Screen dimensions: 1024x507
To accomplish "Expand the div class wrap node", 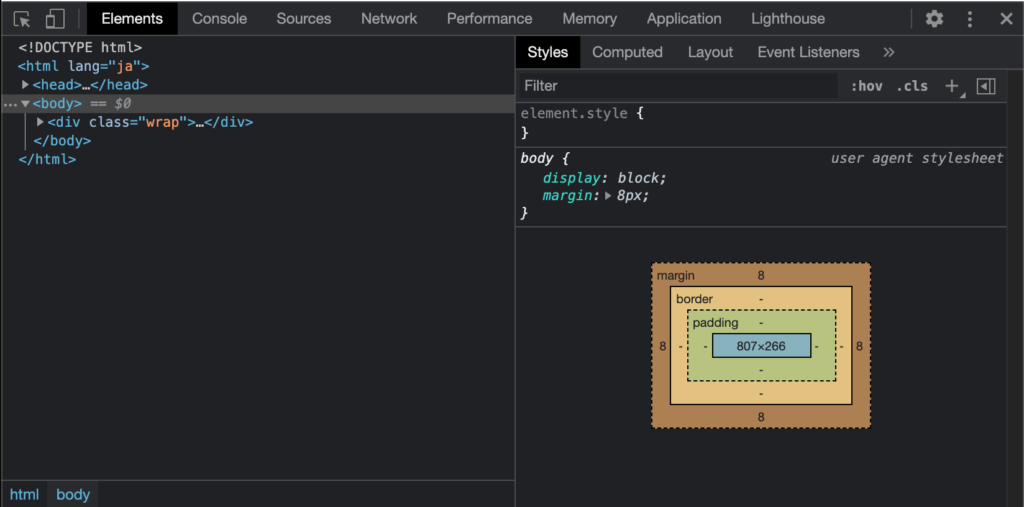I will click(40, 122).
